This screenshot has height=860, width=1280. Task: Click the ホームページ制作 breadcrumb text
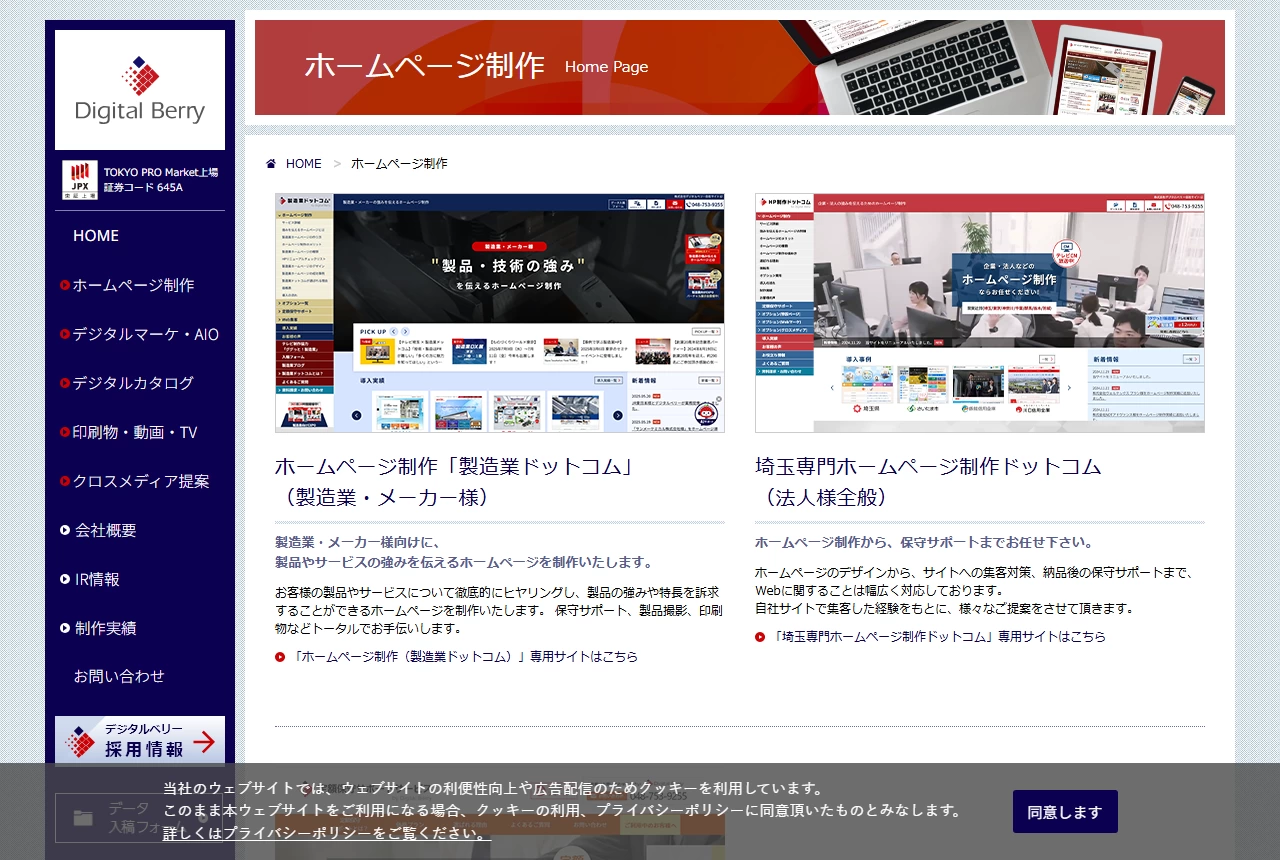tap(399, 164)
